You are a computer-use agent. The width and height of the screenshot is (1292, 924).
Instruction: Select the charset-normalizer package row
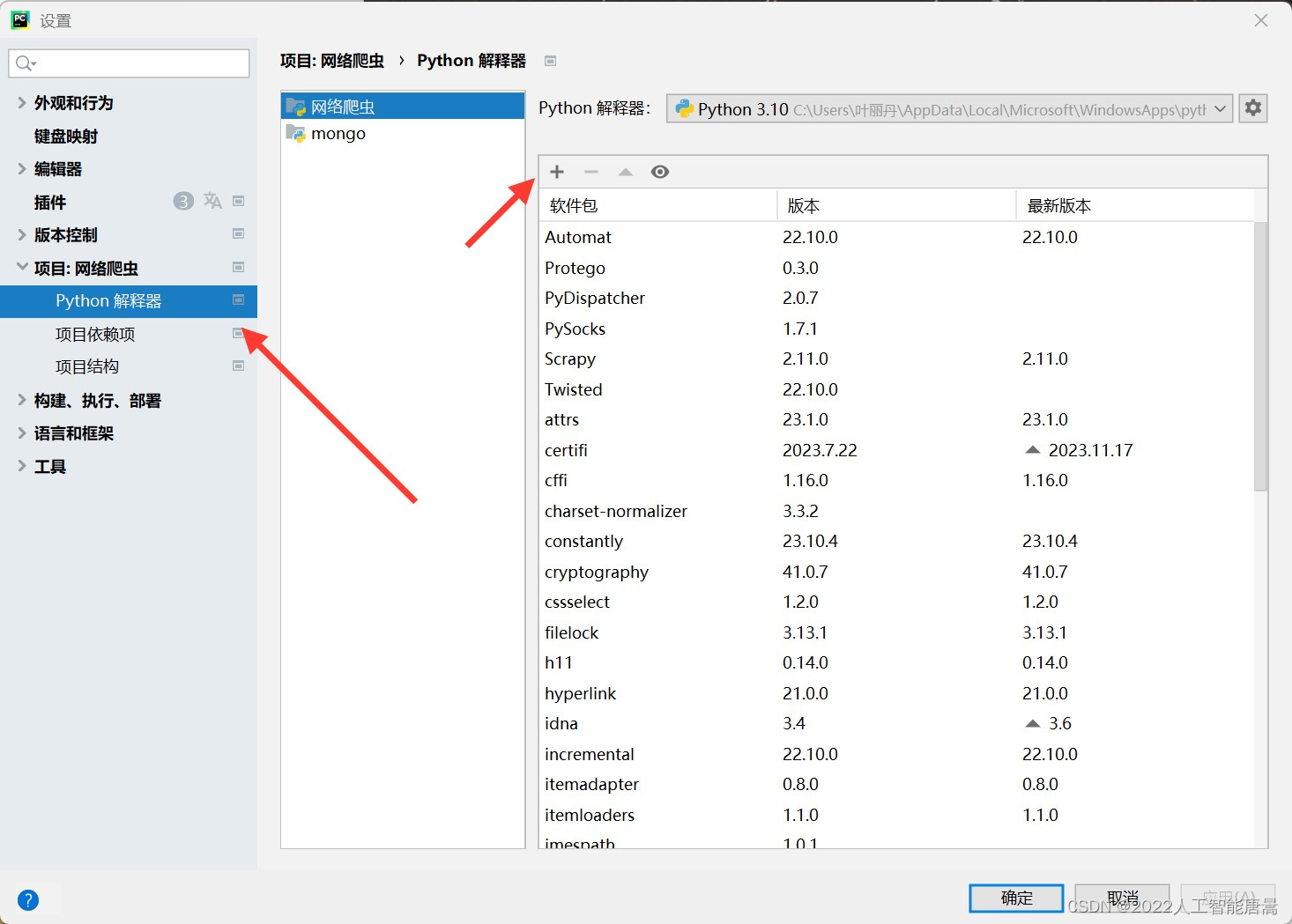896,511
